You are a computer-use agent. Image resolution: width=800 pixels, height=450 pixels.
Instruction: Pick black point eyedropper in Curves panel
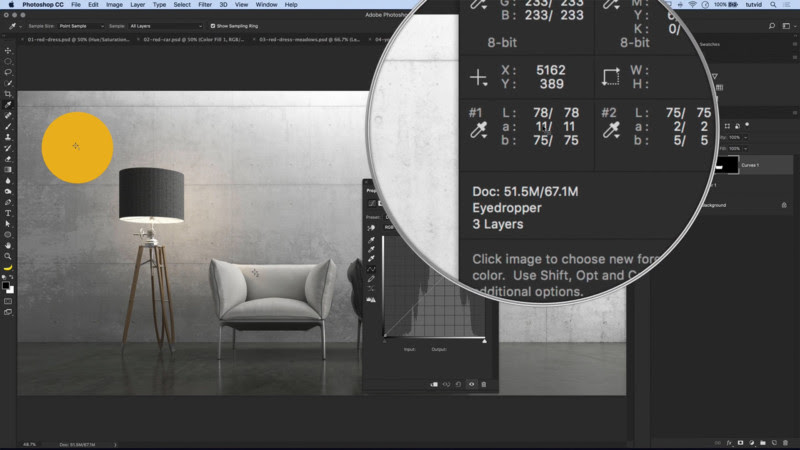371,239
